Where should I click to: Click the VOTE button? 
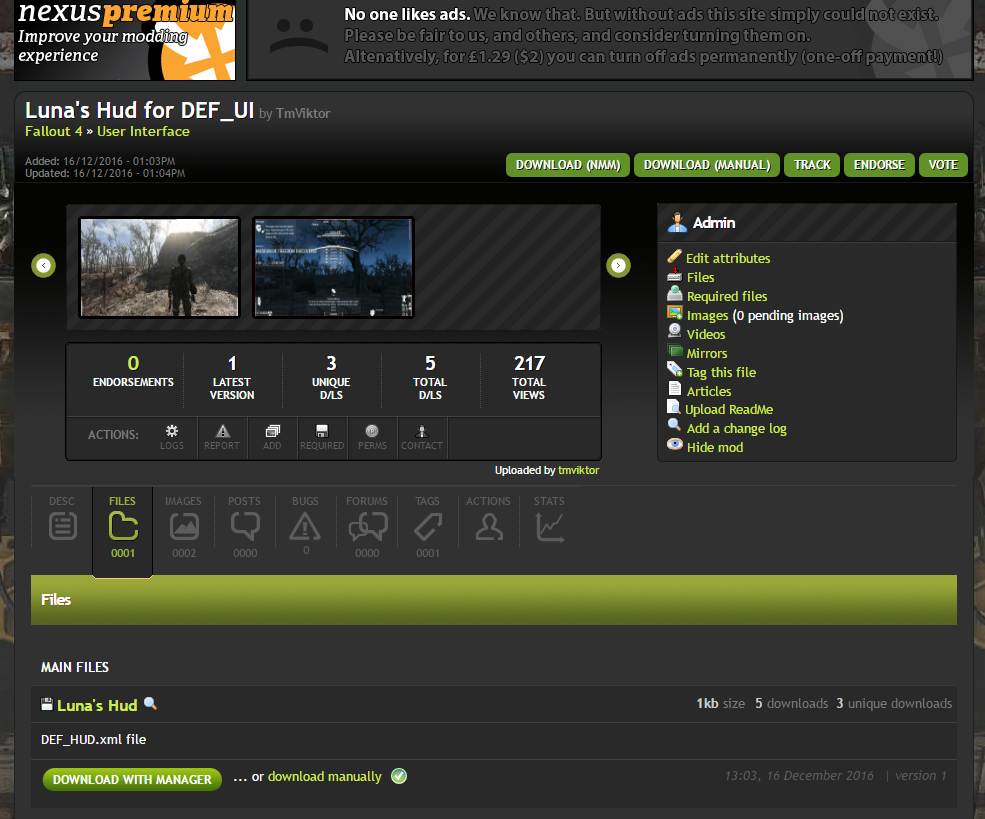pos(943,165)
